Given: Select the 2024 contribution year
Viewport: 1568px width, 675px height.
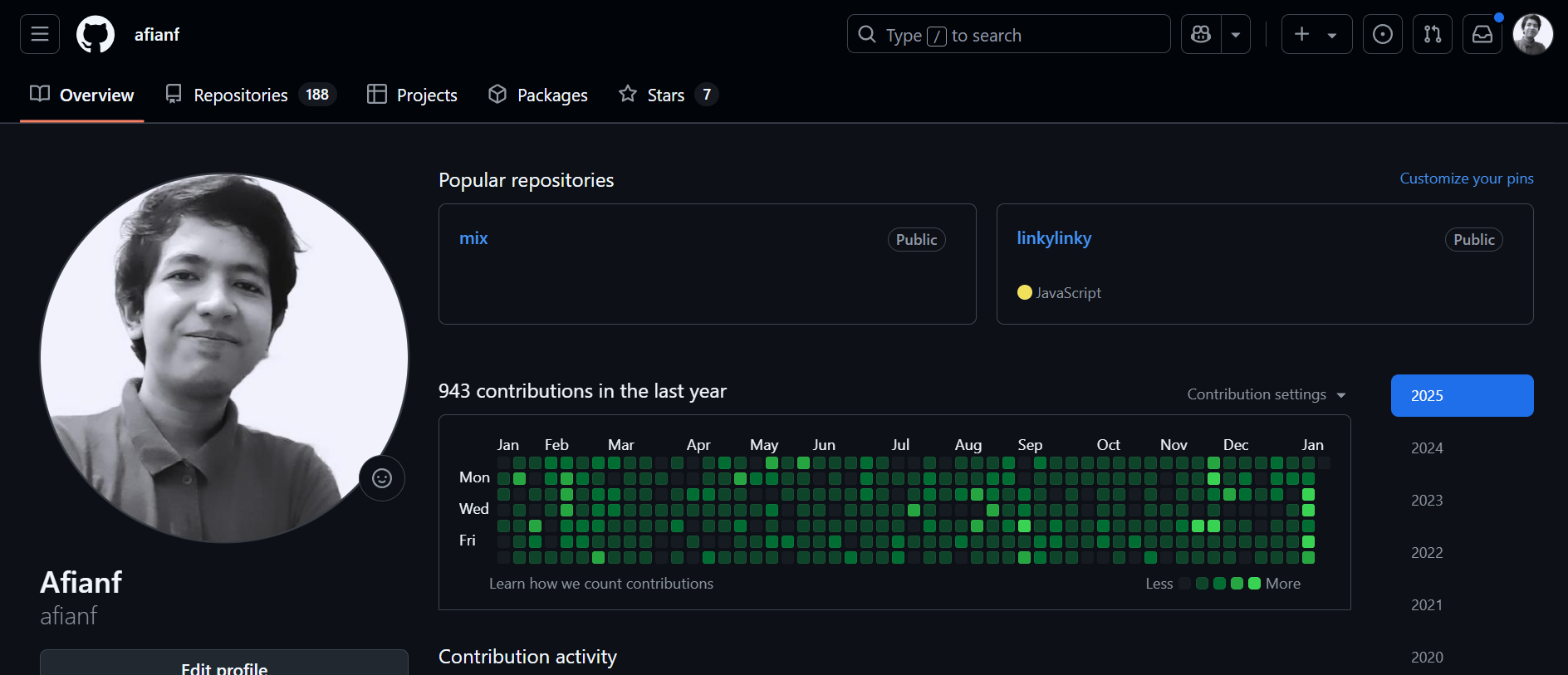Looking at the screenshot, I should [x=1427, y=448].
